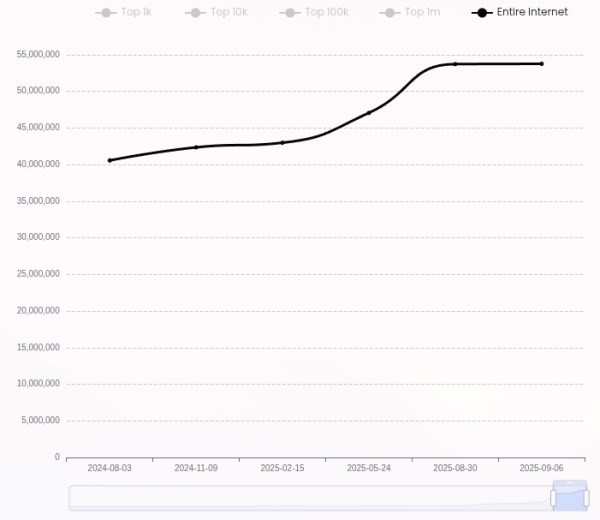The image size is (600, 520).
Task: Click the left handle of zoom slider
Action: click(x=553, y=497)
